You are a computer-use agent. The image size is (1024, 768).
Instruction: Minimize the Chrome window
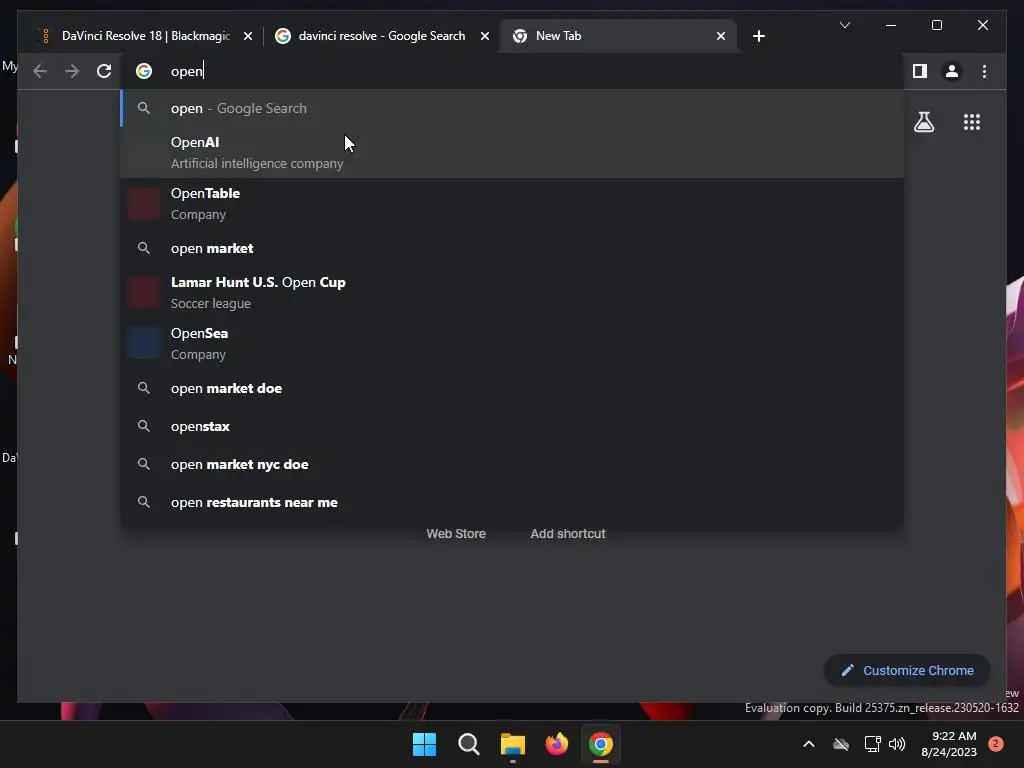click(x=891, y=25)
